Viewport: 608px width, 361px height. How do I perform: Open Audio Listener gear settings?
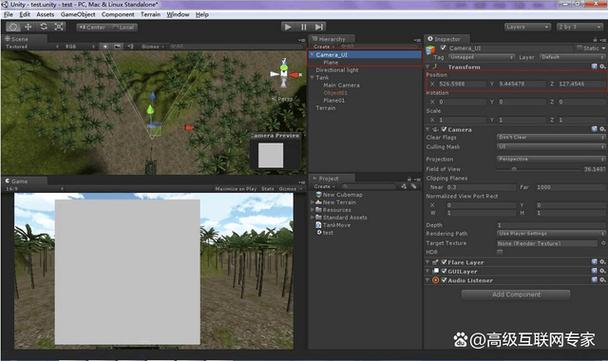pyautogui.click(x=602, y=280)
